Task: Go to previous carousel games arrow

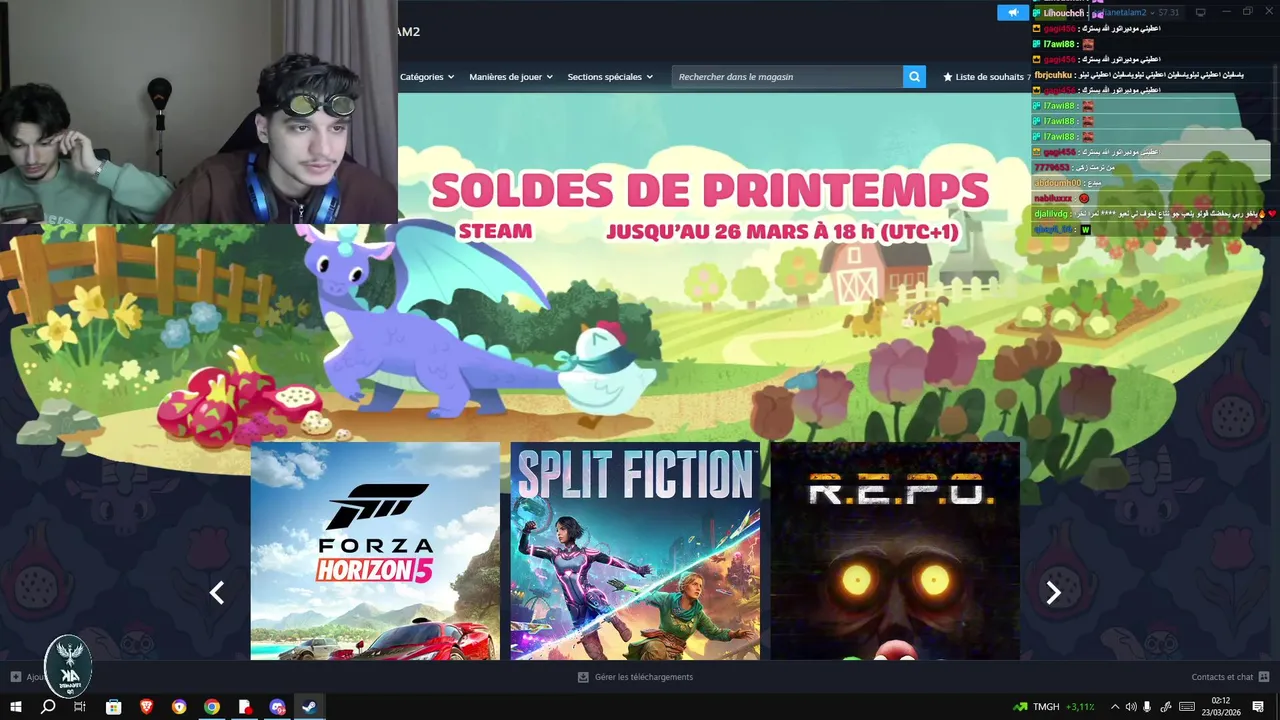Action: (x=217, y=593)
